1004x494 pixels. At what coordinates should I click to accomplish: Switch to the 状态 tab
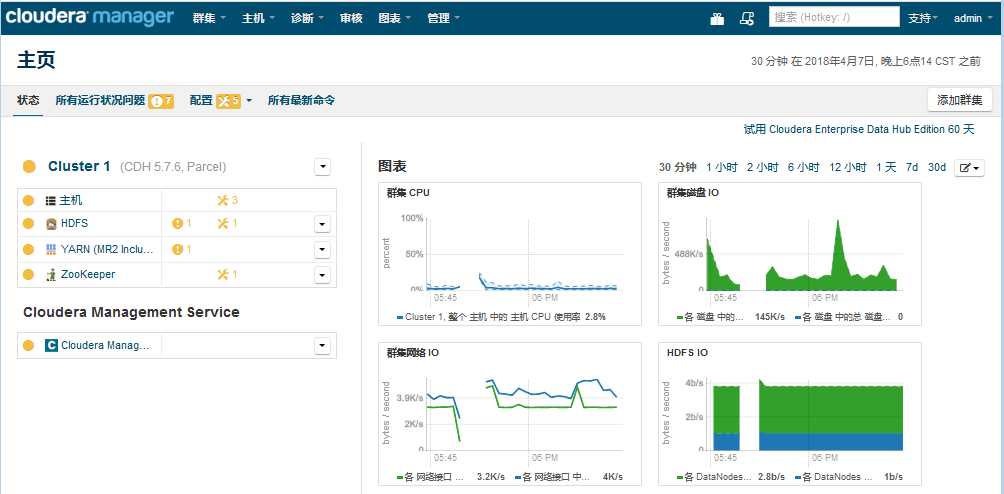click(x=28, y=100)
